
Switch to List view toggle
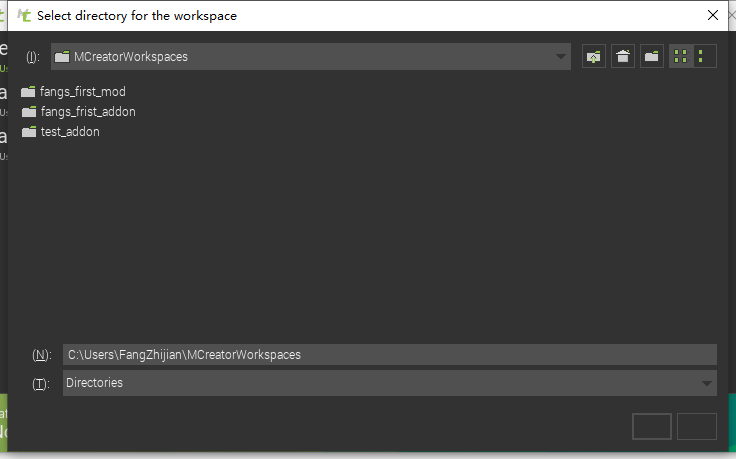tap(681, 57)
